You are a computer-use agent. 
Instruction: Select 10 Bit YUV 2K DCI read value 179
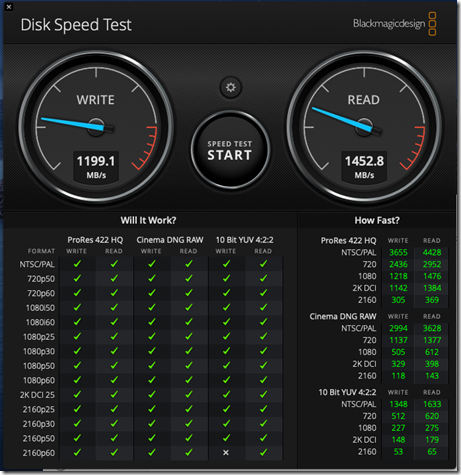(432, 440)
